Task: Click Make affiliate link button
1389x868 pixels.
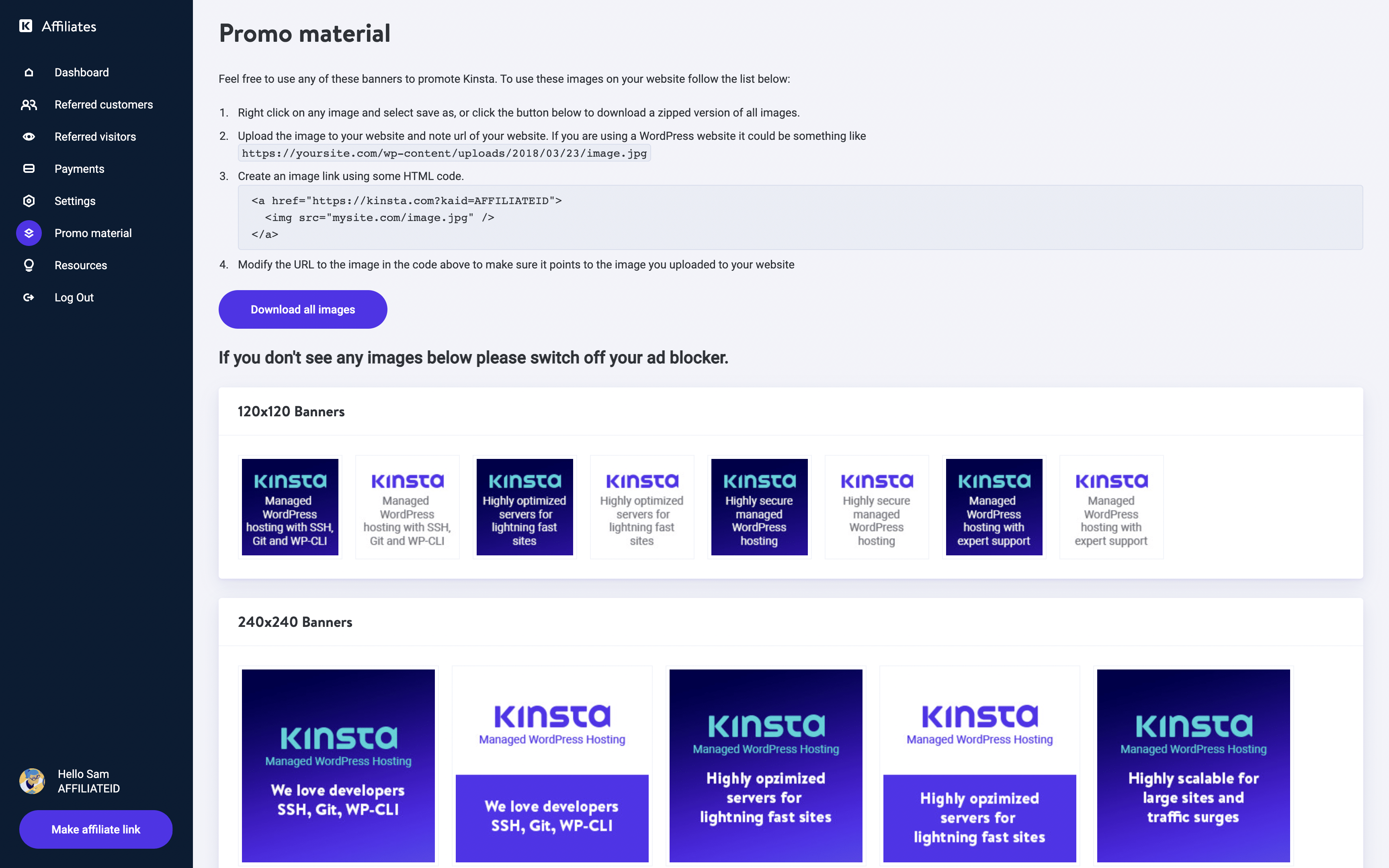Action: 96,829
